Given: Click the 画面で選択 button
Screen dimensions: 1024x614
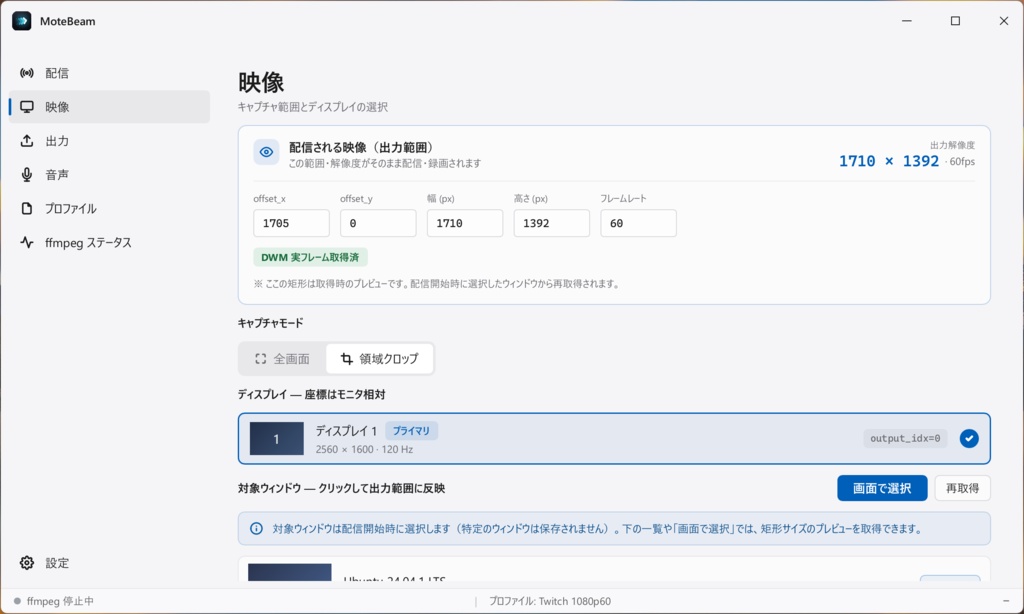Looking at the screenshot, I should [882, 488].
